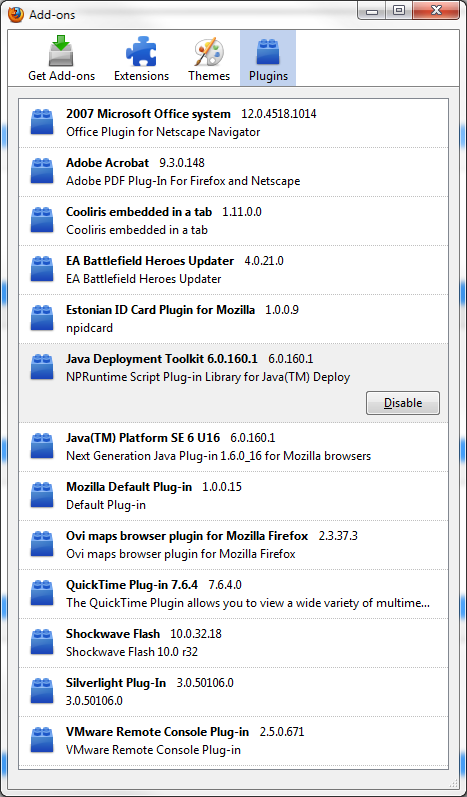Select the Mozilla Default Plug-in entry
The height and width of the screenshot is (797, 467).
(233, 496)
